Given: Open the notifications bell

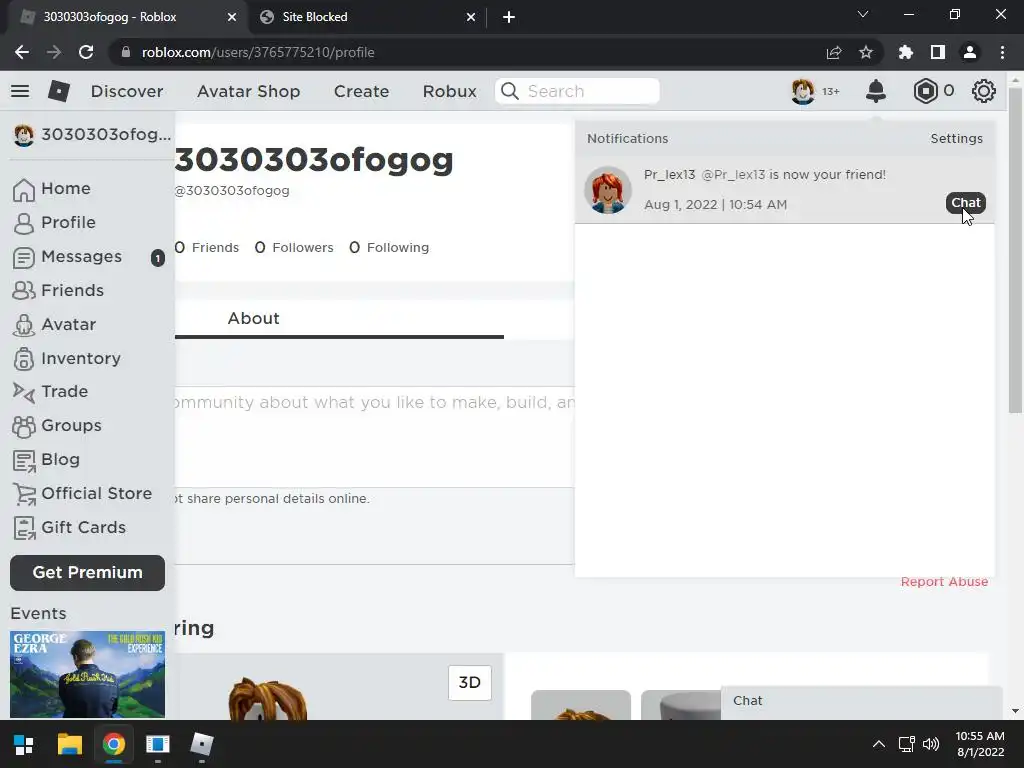Looking at the screenshot, I should coord(876,91).
